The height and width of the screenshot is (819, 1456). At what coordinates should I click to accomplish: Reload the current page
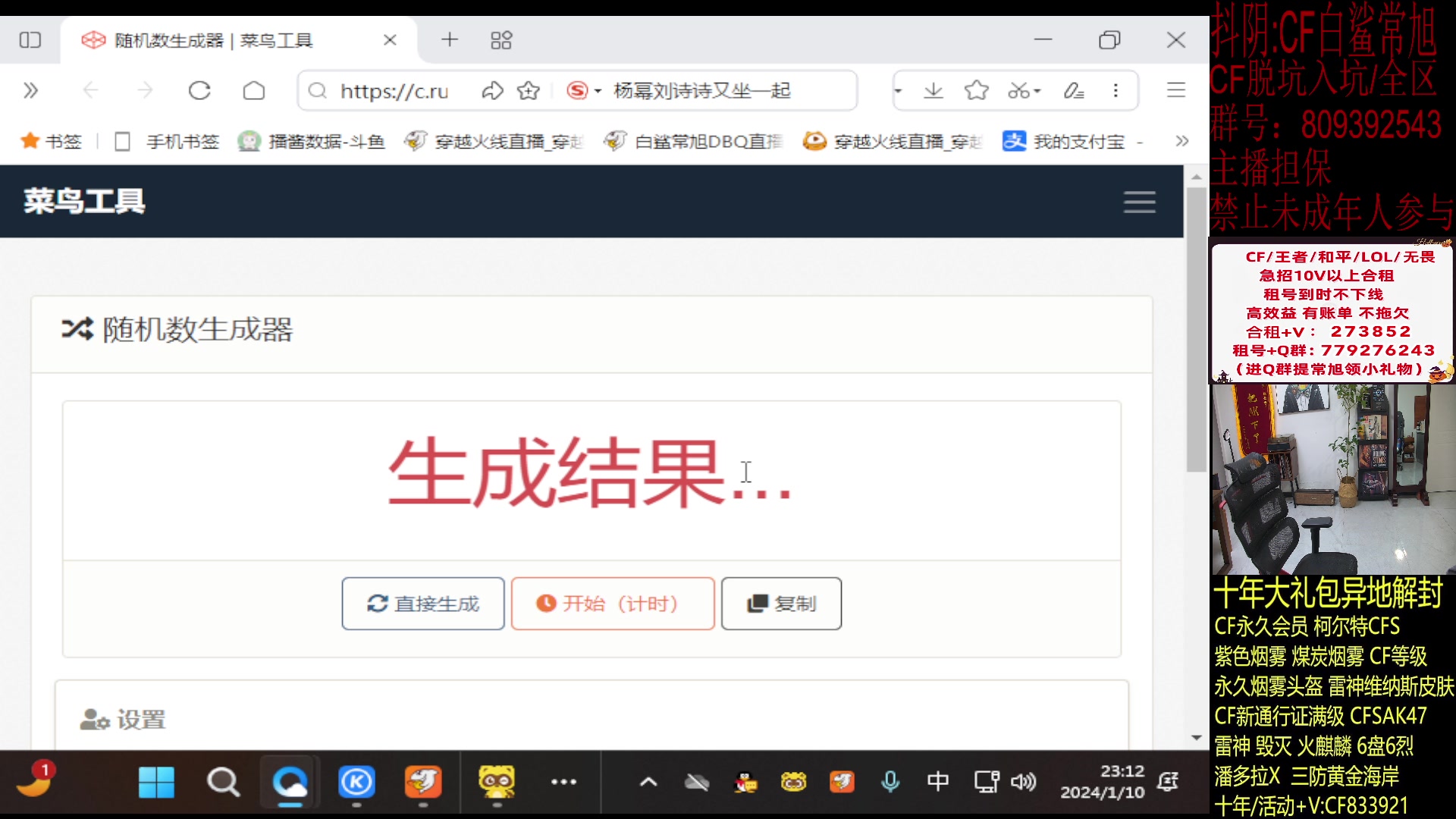tap(199, 90)
